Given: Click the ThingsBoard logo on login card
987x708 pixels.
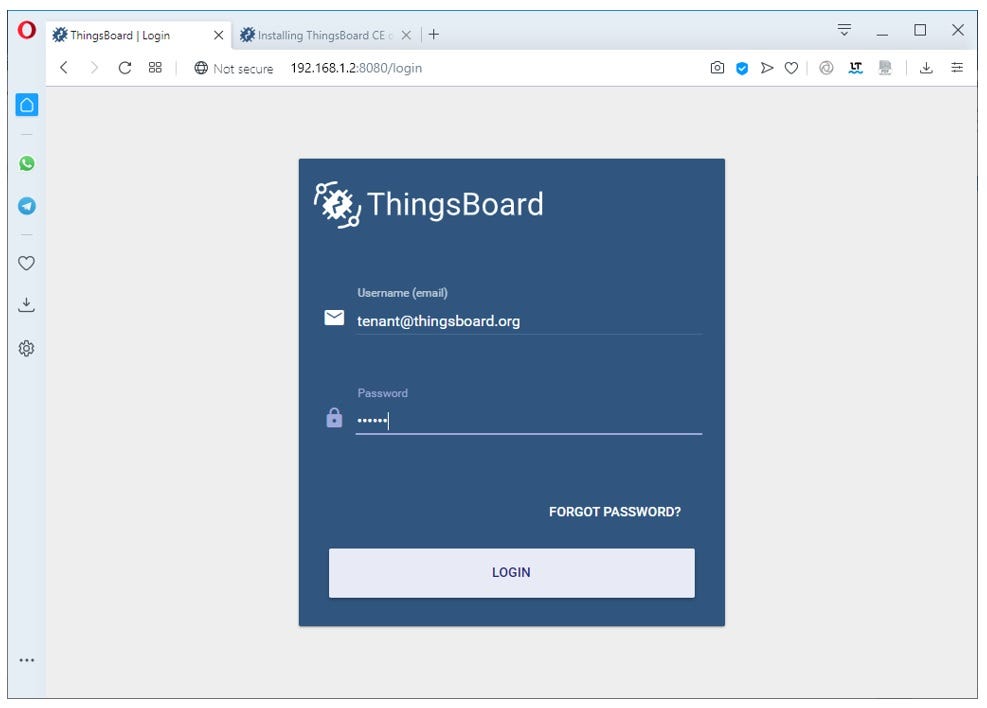Looking at the screenshot, I should coord(429,205).
